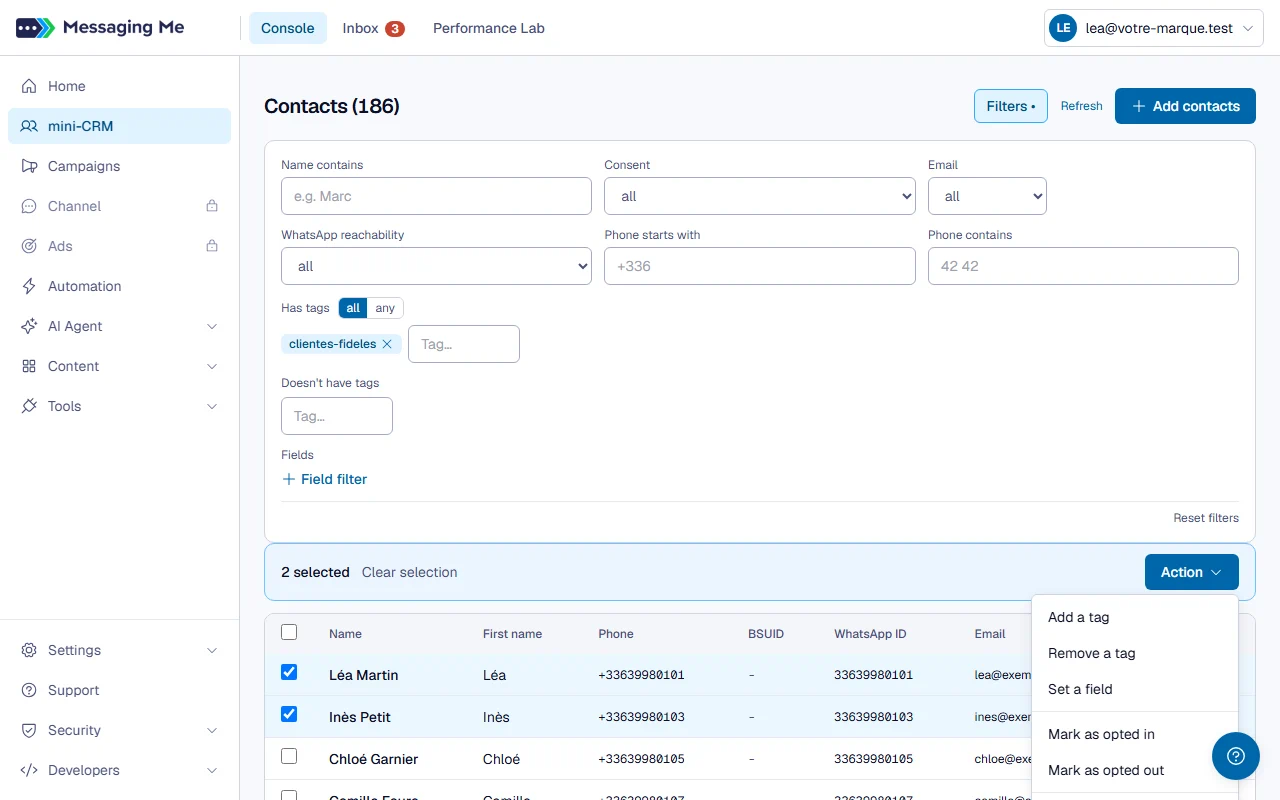The width and height of the screenshot is (1280, 800).
Task: Check the Chloé Garnier row checkbox
Action: coord(289,756)
